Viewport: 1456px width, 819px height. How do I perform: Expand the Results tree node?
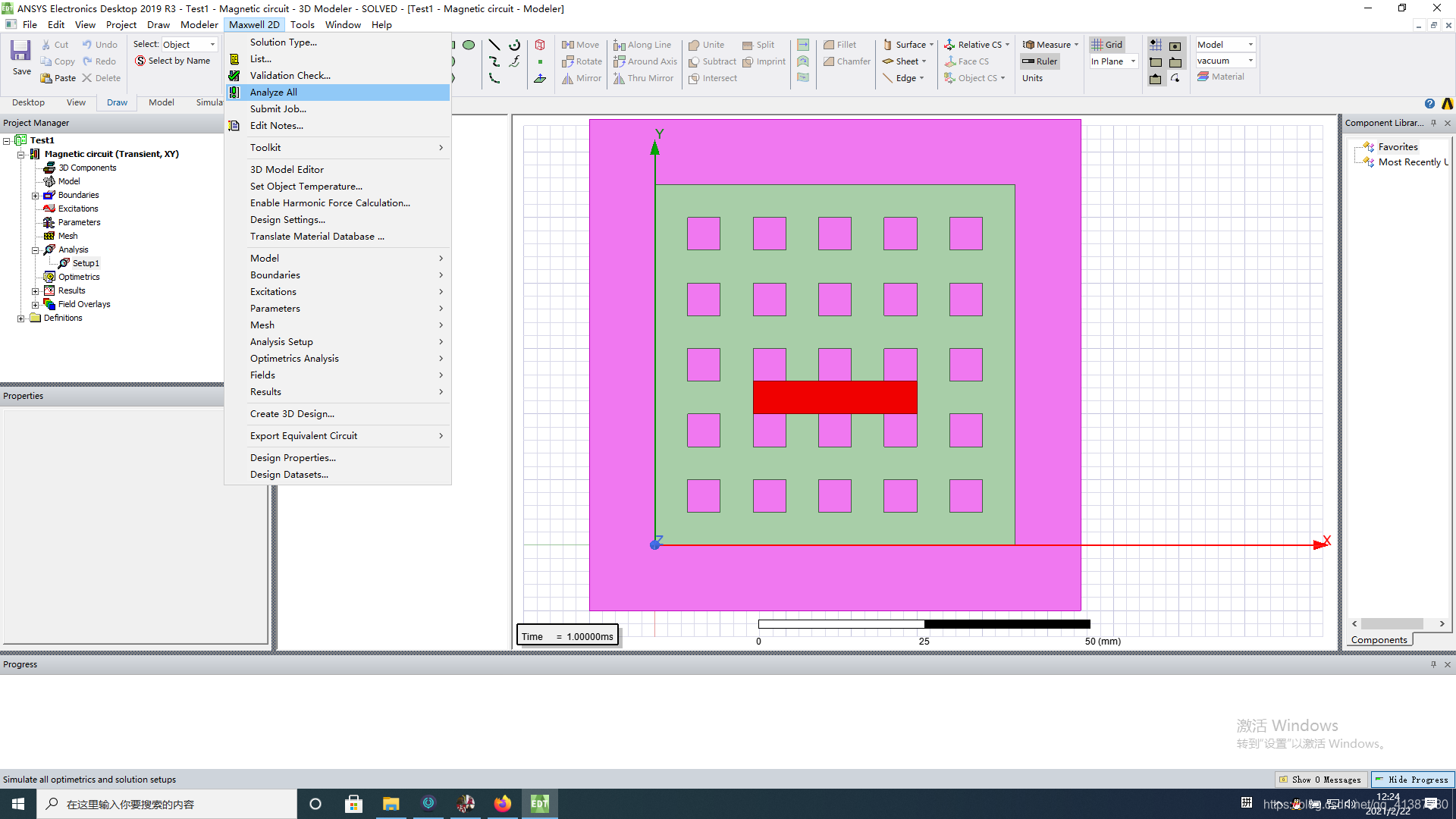pos(35,290)
